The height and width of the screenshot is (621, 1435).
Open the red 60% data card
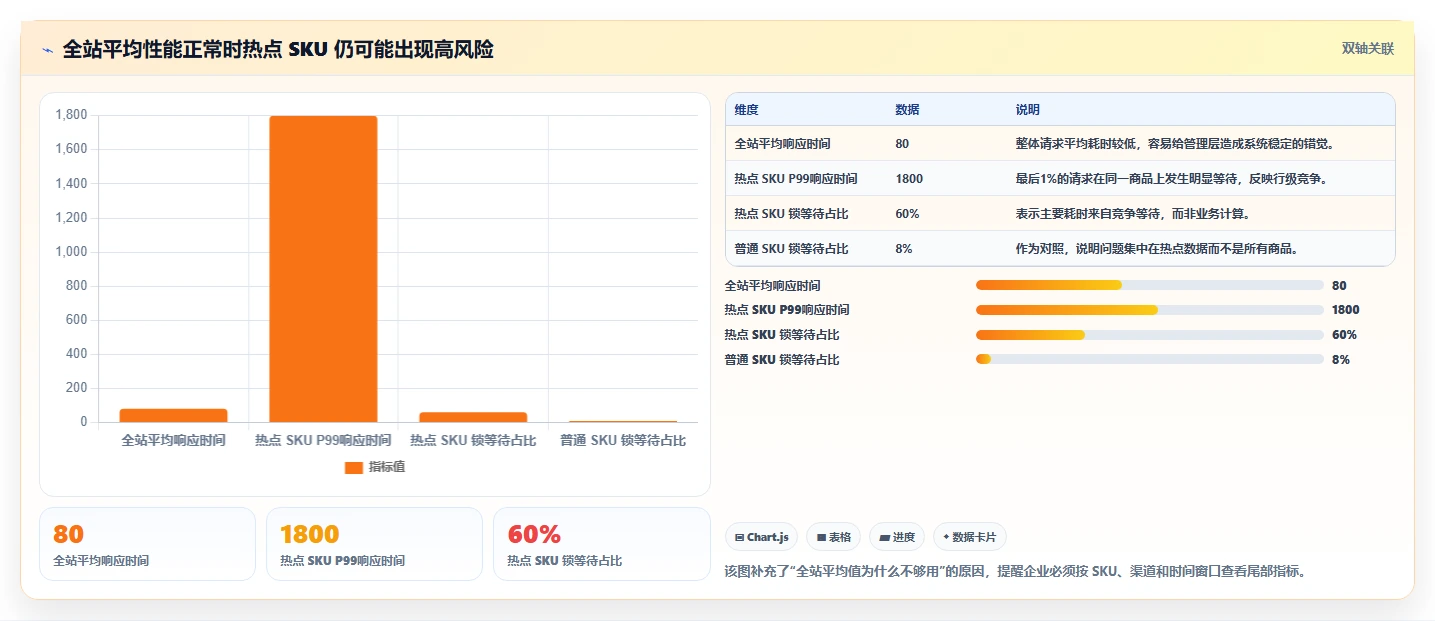601,544
